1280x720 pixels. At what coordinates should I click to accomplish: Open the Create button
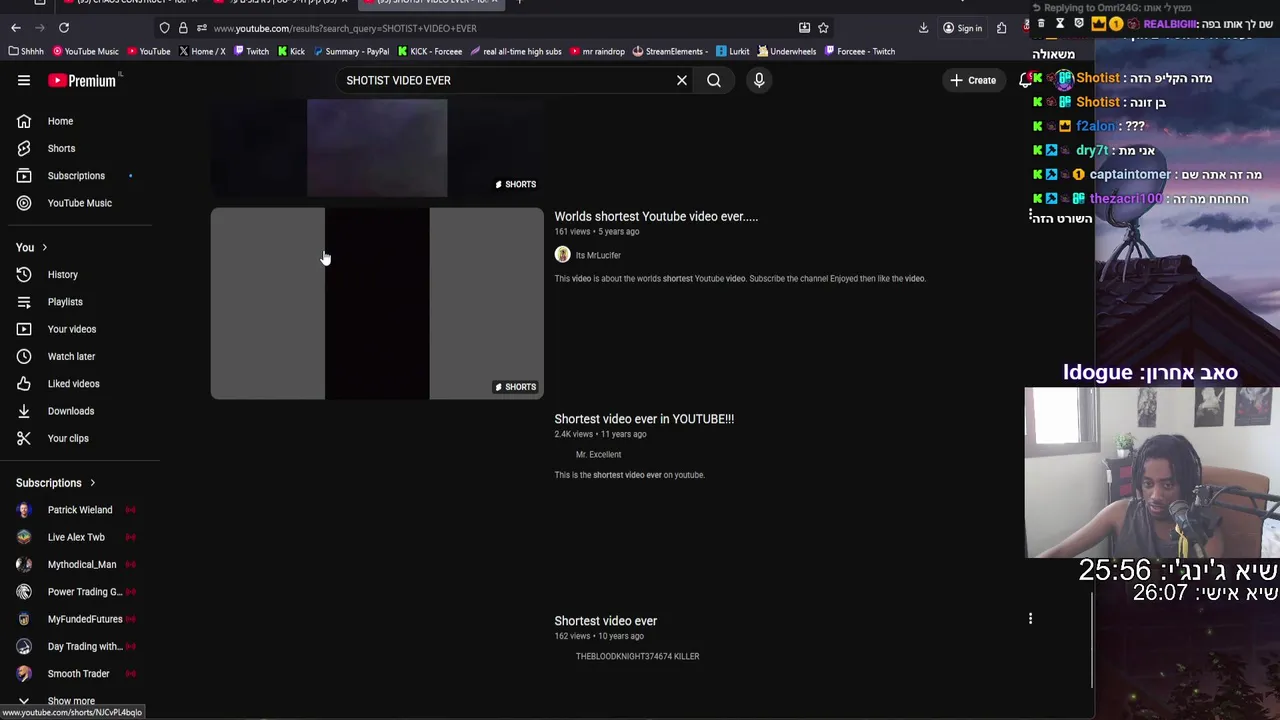(x=973, y=80)
